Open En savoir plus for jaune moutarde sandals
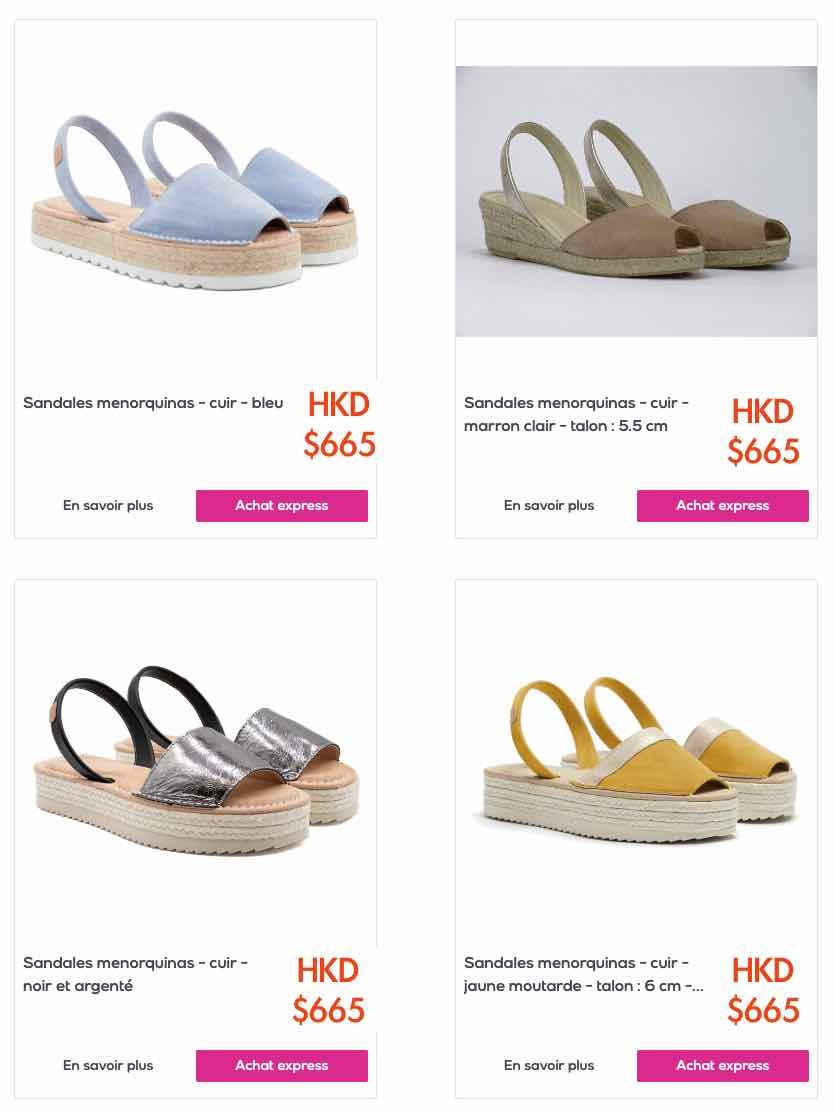835x1112 pixels. click(548, 1065)
